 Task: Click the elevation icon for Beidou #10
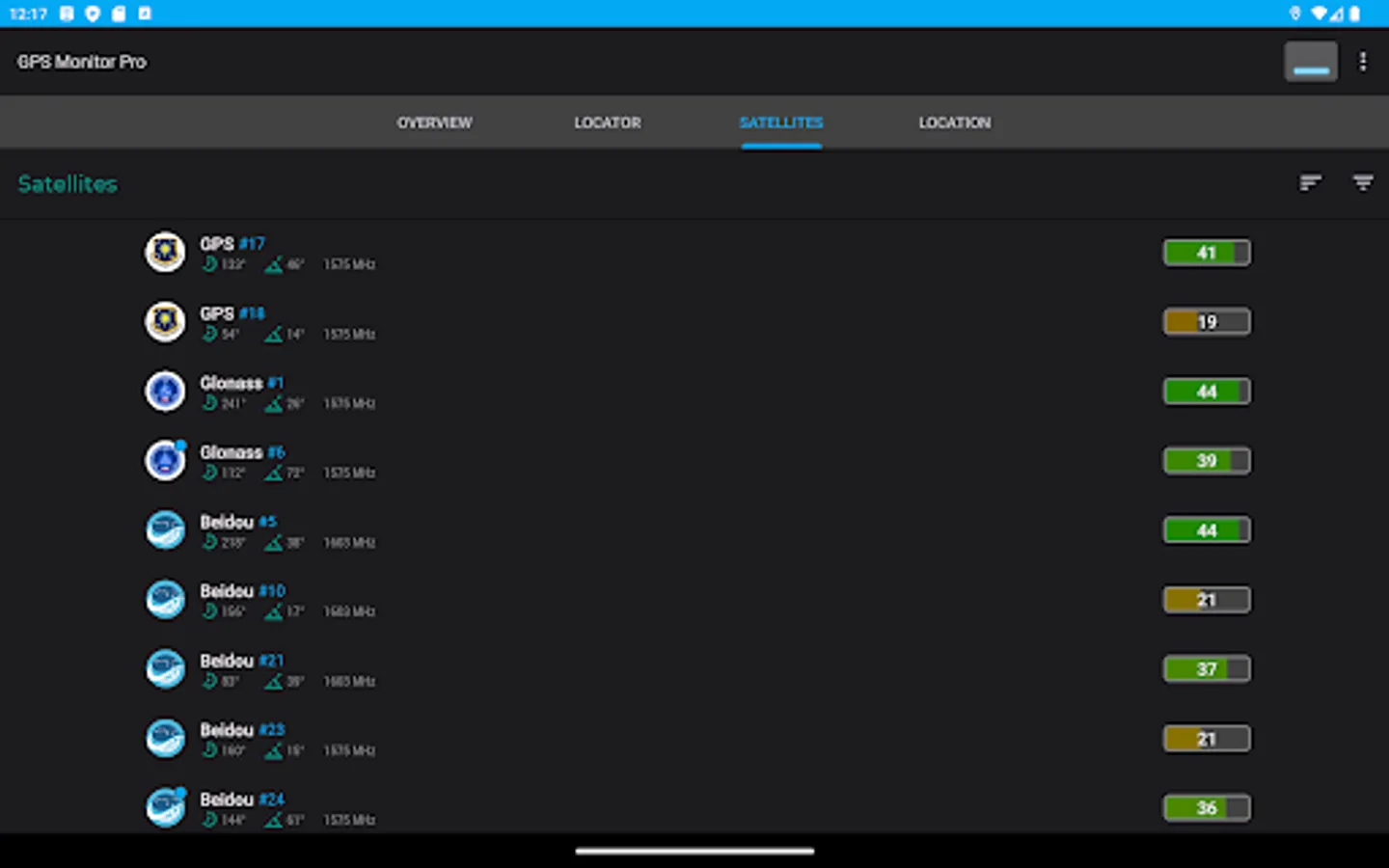[x=274, y=611]
